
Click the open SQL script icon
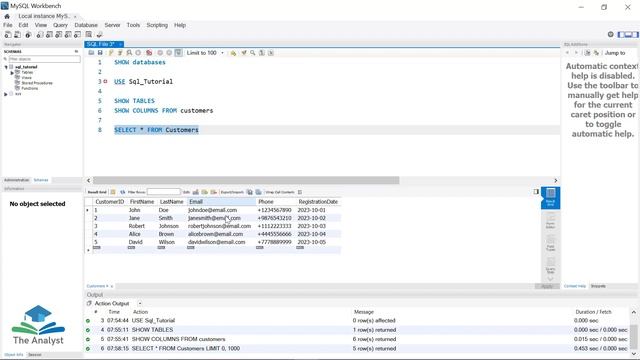coord(18,35)
